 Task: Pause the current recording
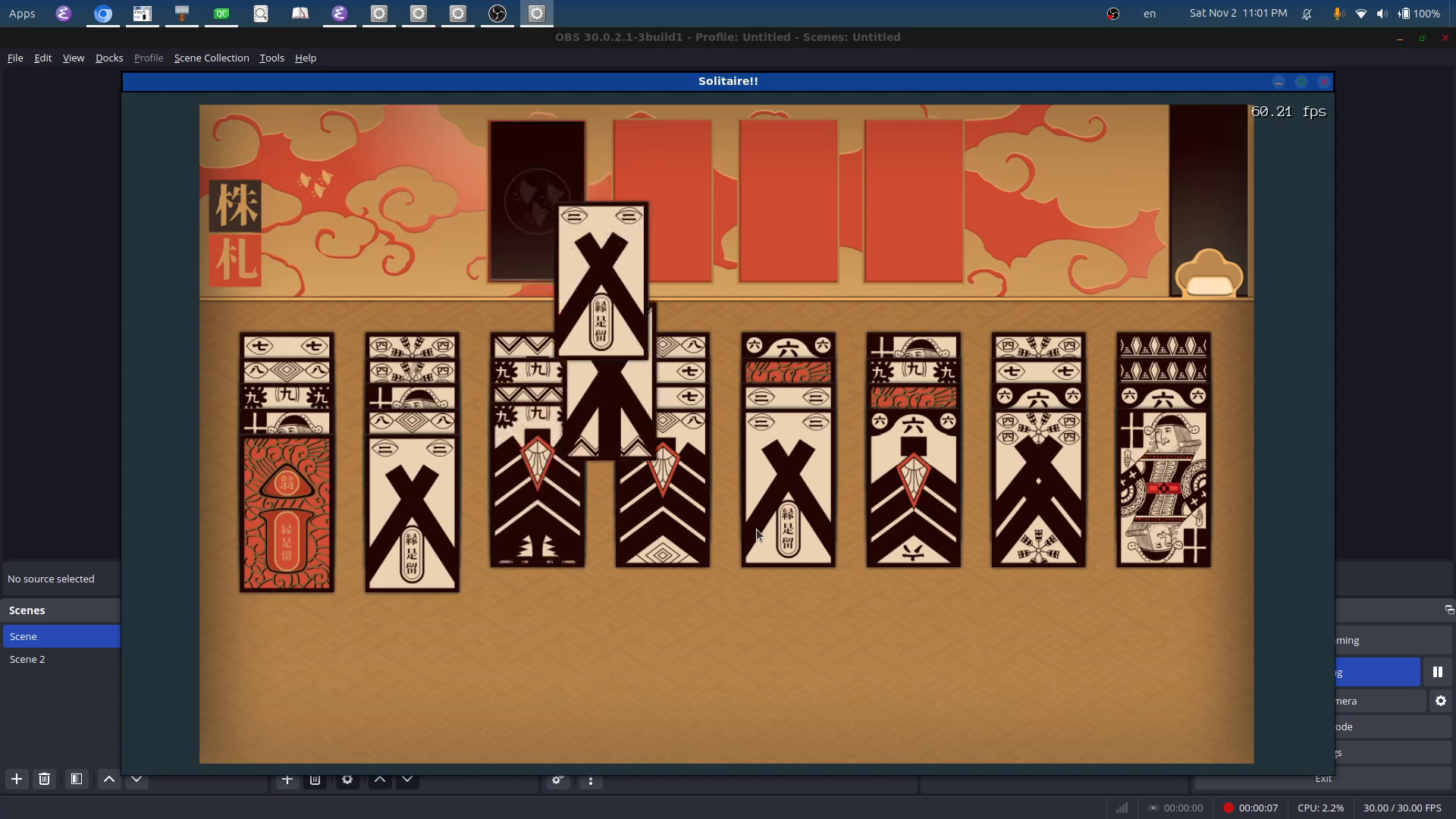[x=1439, y=672]
